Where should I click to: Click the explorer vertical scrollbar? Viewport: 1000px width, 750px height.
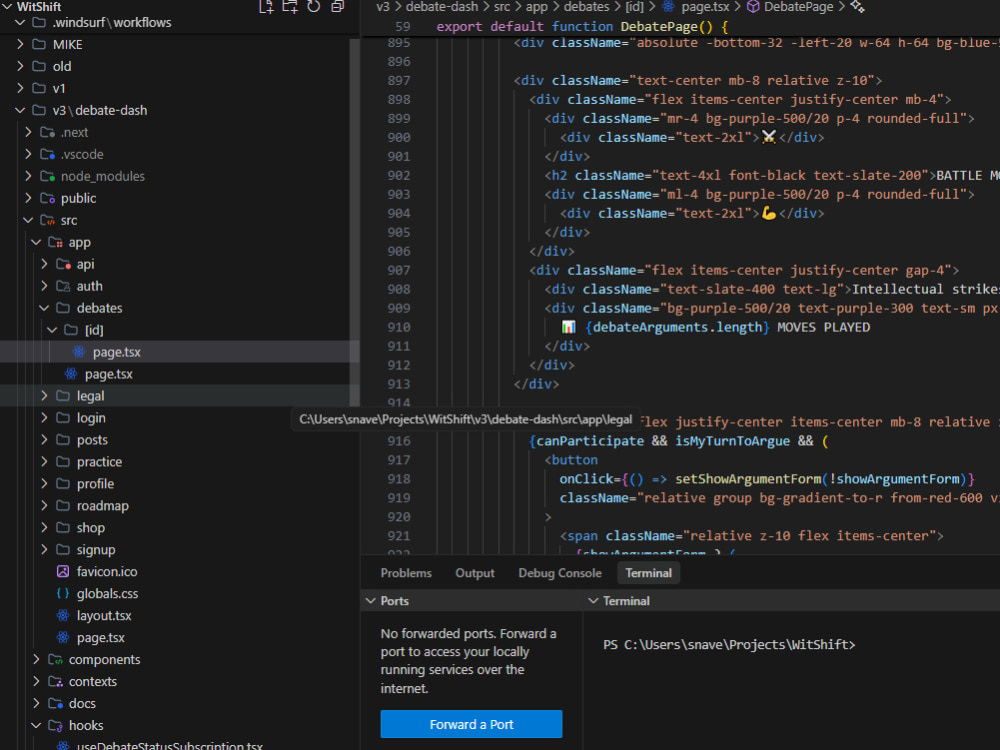coord(355,221)
